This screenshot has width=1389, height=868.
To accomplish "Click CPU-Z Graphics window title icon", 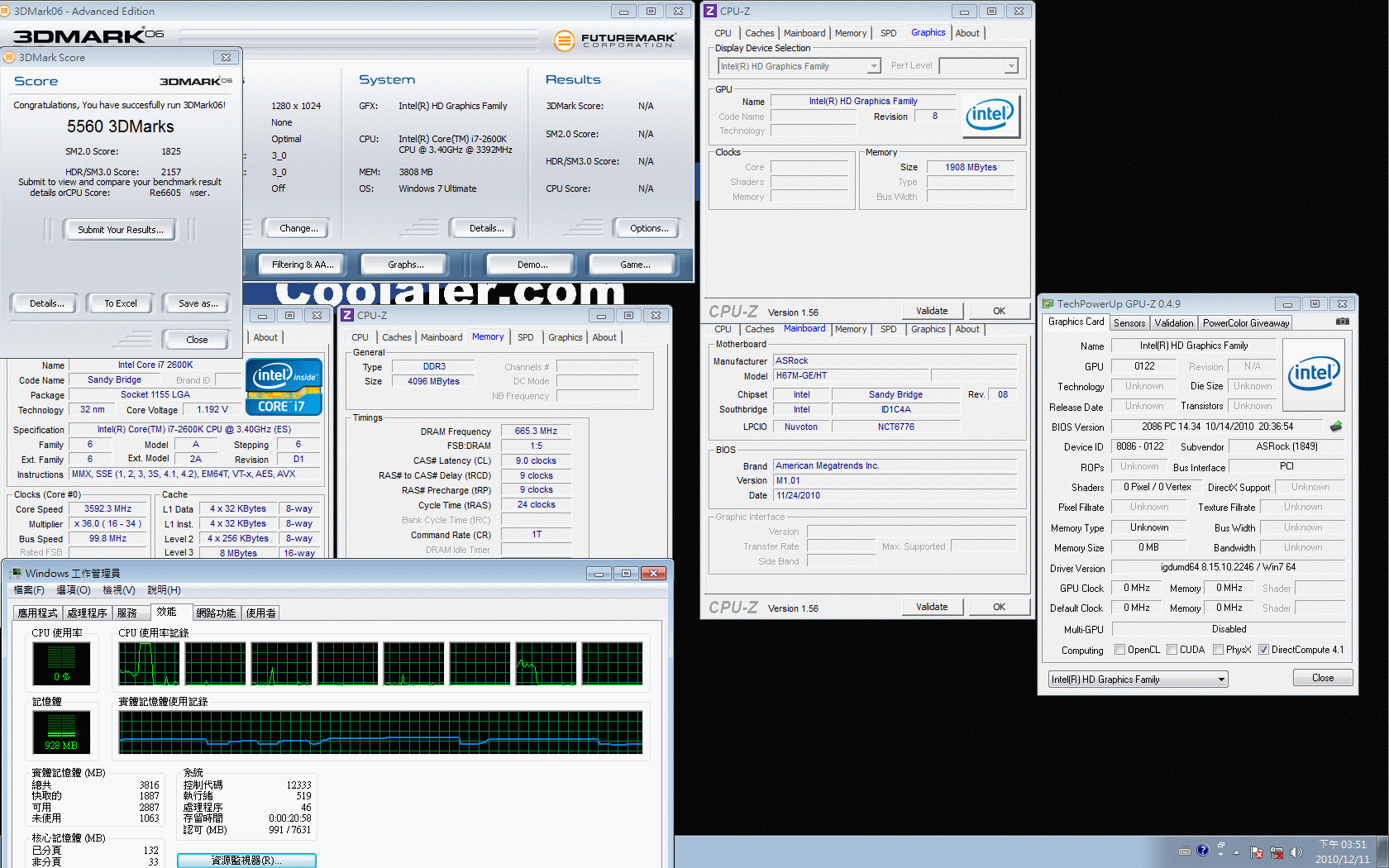I will point(709,11).
